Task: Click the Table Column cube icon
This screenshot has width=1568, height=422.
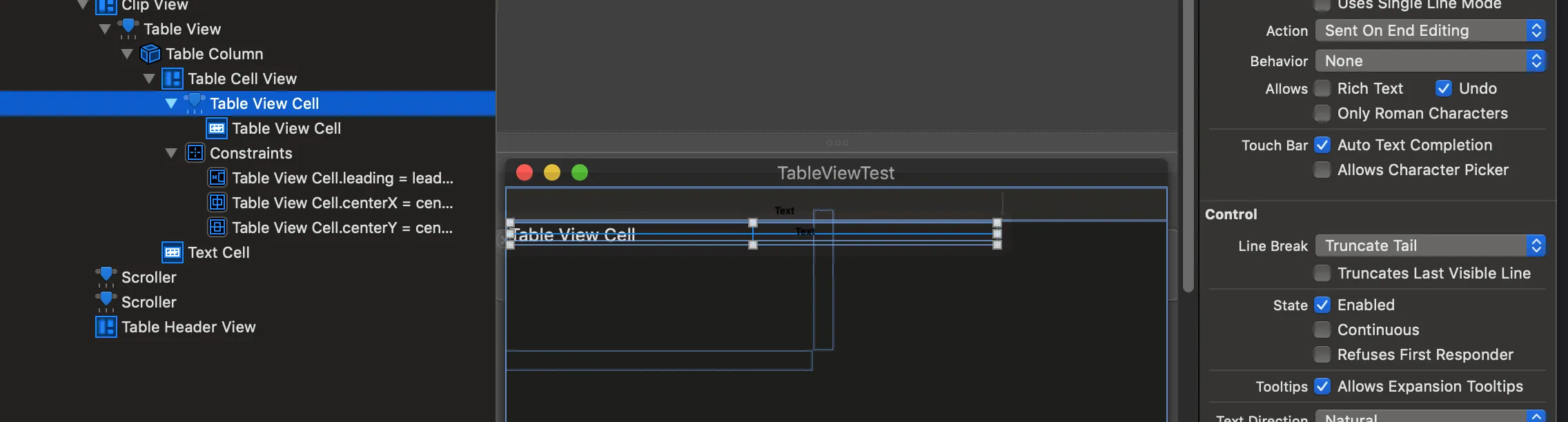Action: pos(150,54)
